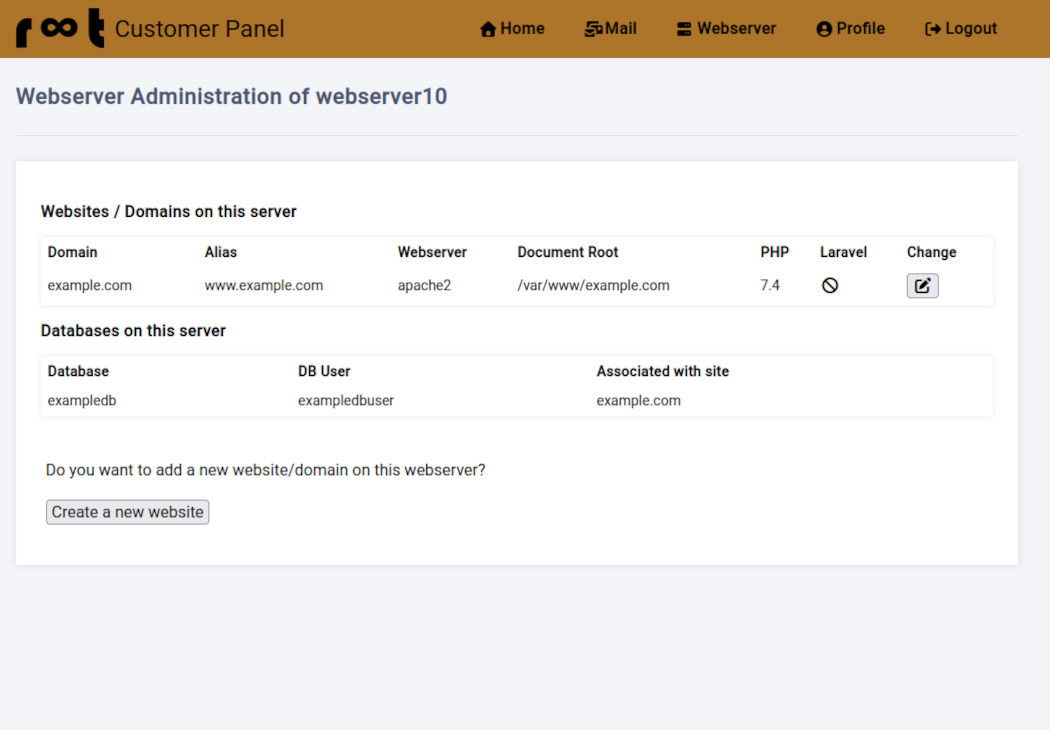1050x730 pixels.
Task: Select the www.example.com alias cell
Action: [x=264, y=286]
